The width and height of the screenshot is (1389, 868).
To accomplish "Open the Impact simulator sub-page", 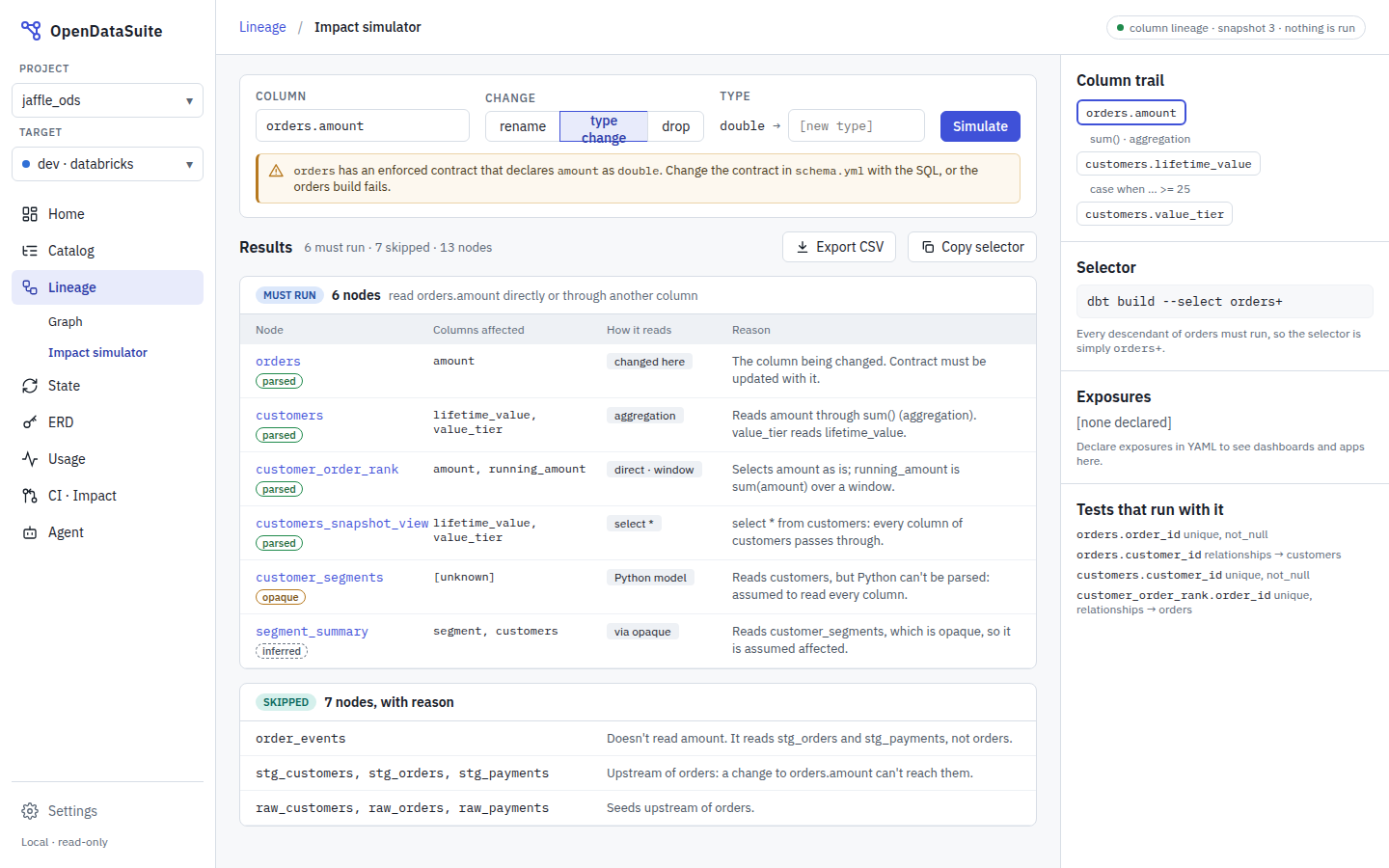I will coord(97,353).
